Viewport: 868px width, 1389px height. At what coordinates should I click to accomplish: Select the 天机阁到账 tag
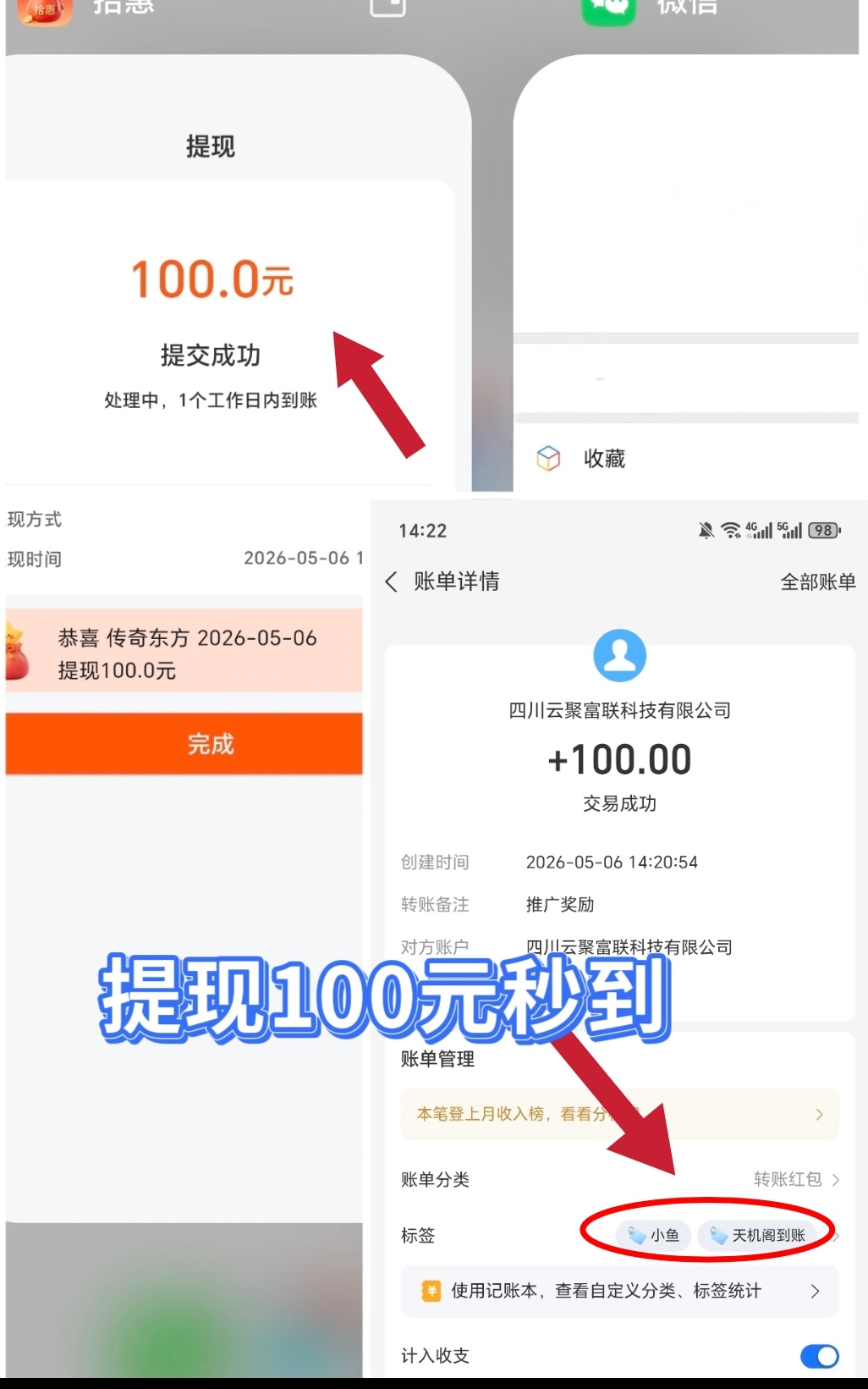coord(758,1235)
